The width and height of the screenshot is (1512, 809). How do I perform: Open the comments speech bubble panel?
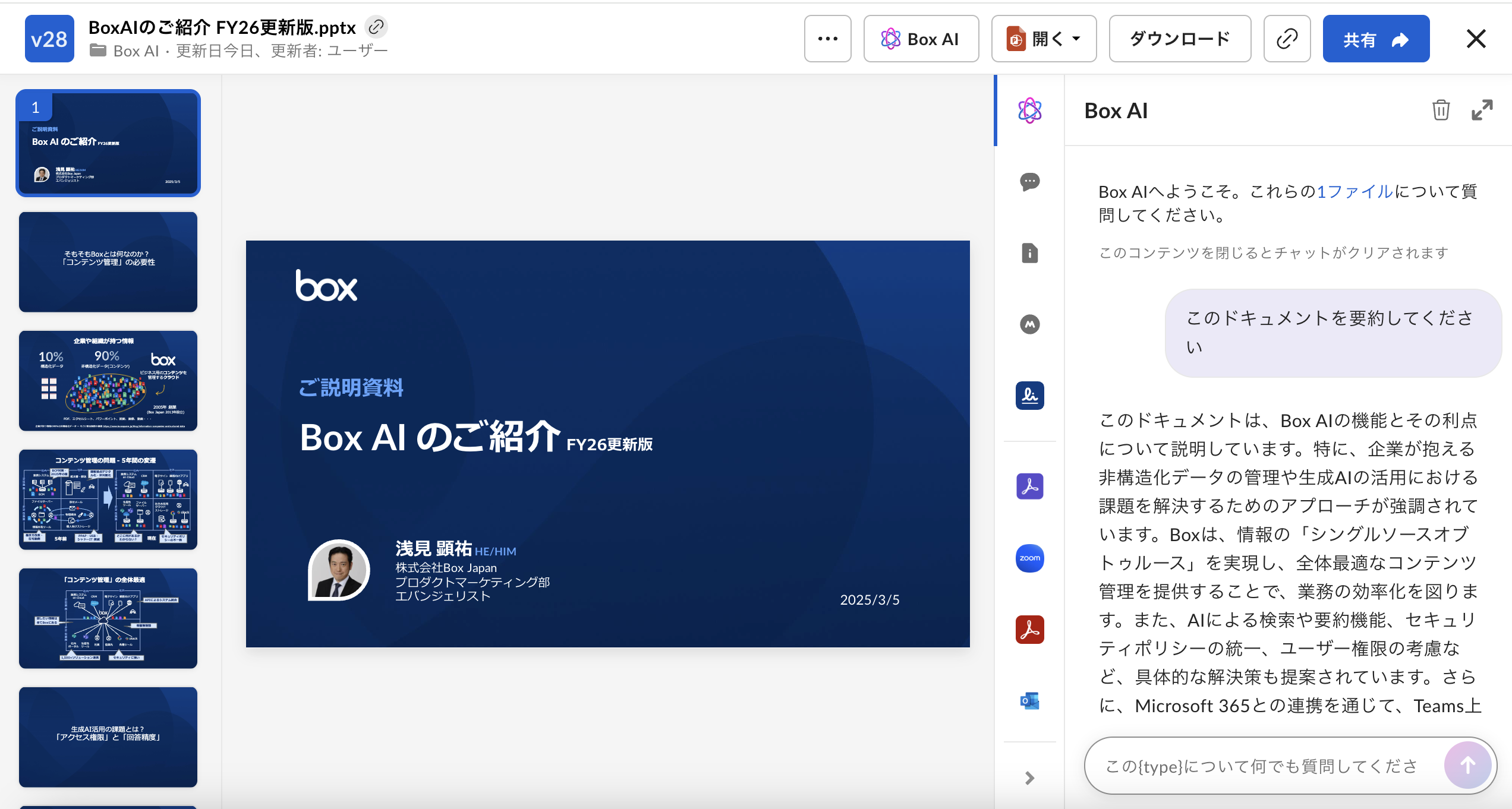1029,182
